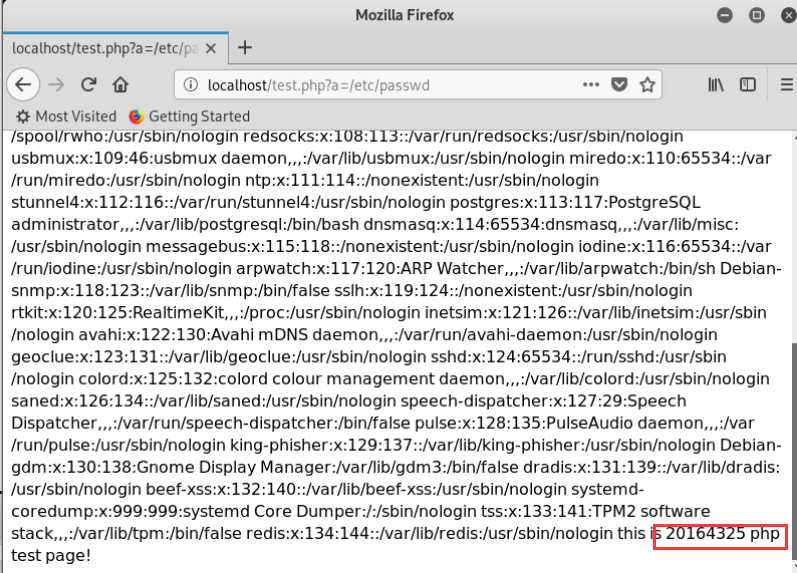Screen dimensions: 797x573
Task: Close the localhost/test.php tab
Action: coord(211,48)
